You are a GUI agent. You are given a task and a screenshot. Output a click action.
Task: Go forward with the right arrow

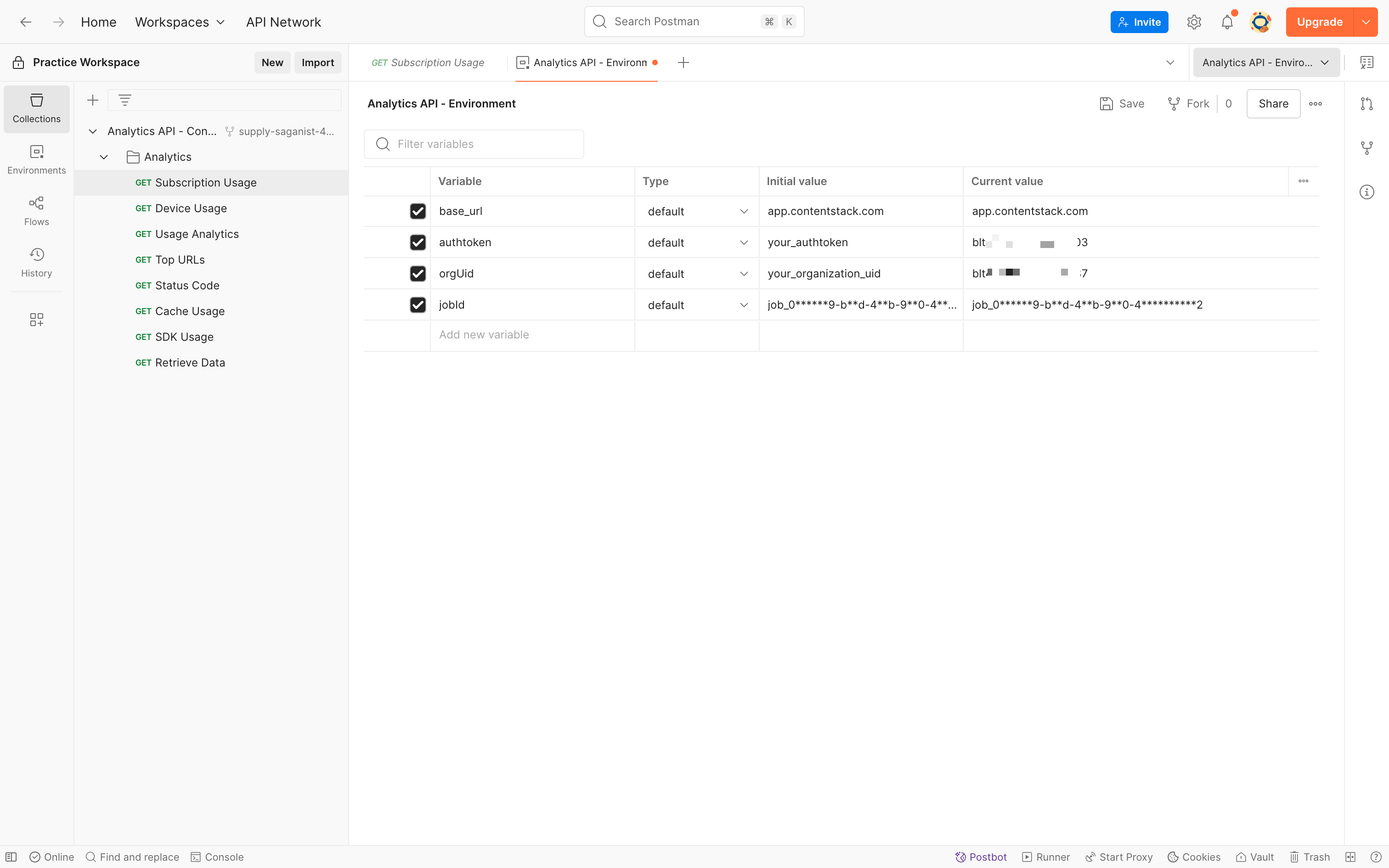coord(58,22)
